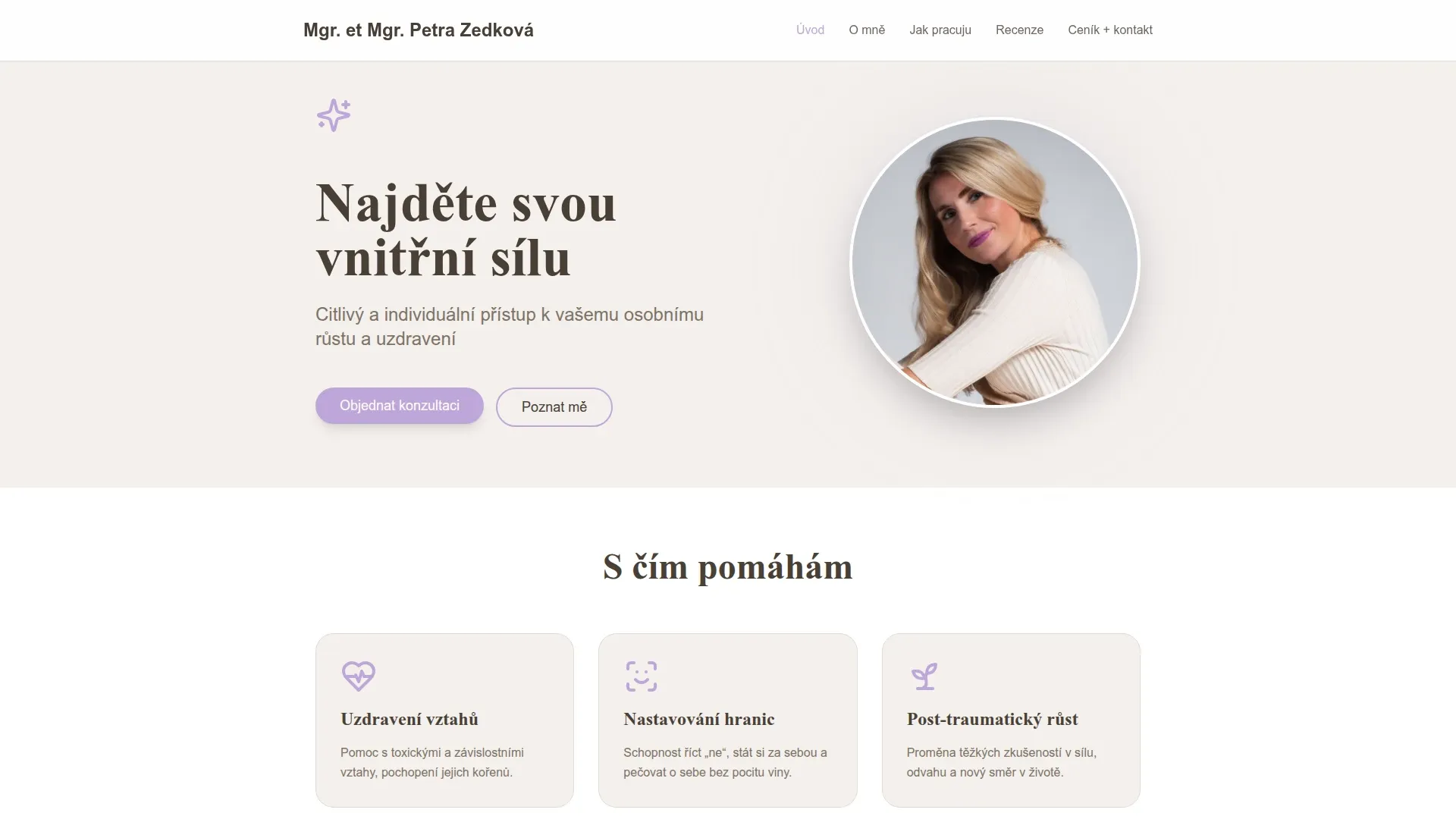This screenshot has height=819, width=1456.
Task: Click the circular portrait photo
Action: click(x=995, y=262)
